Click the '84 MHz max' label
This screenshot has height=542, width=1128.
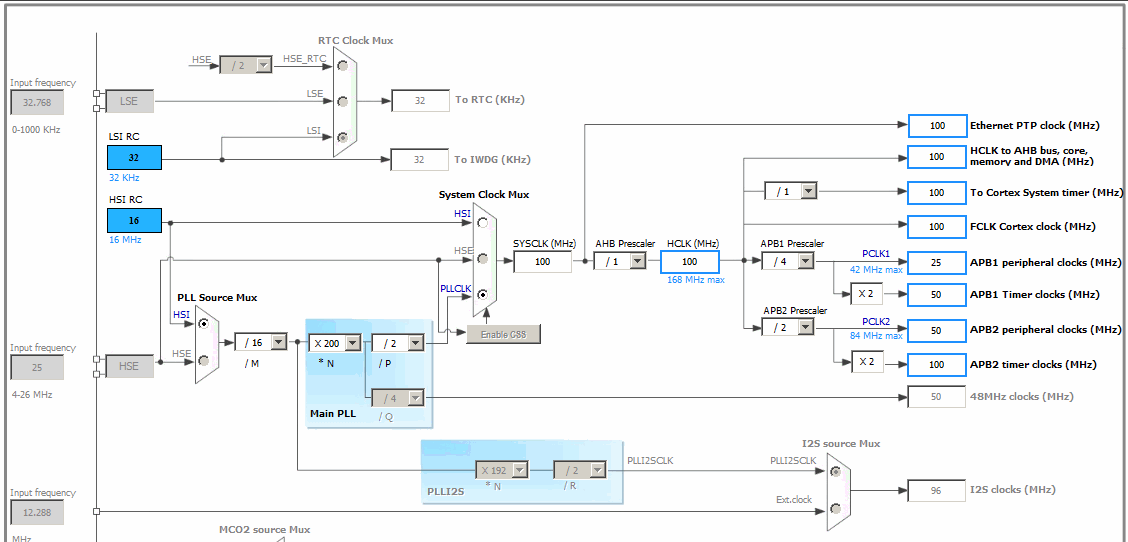875,335
